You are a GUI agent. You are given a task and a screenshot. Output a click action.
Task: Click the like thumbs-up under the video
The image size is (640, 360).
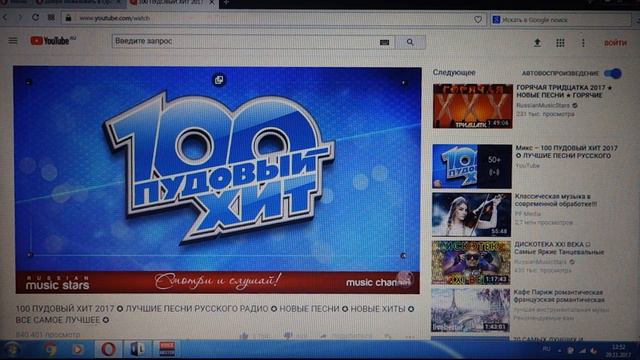coord(244,336)
